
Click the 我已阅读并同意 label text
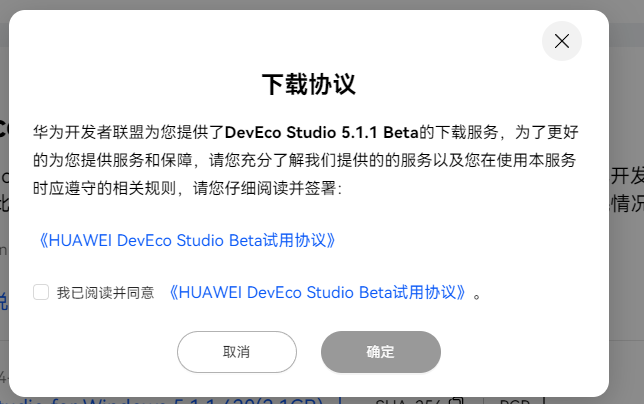105,293
